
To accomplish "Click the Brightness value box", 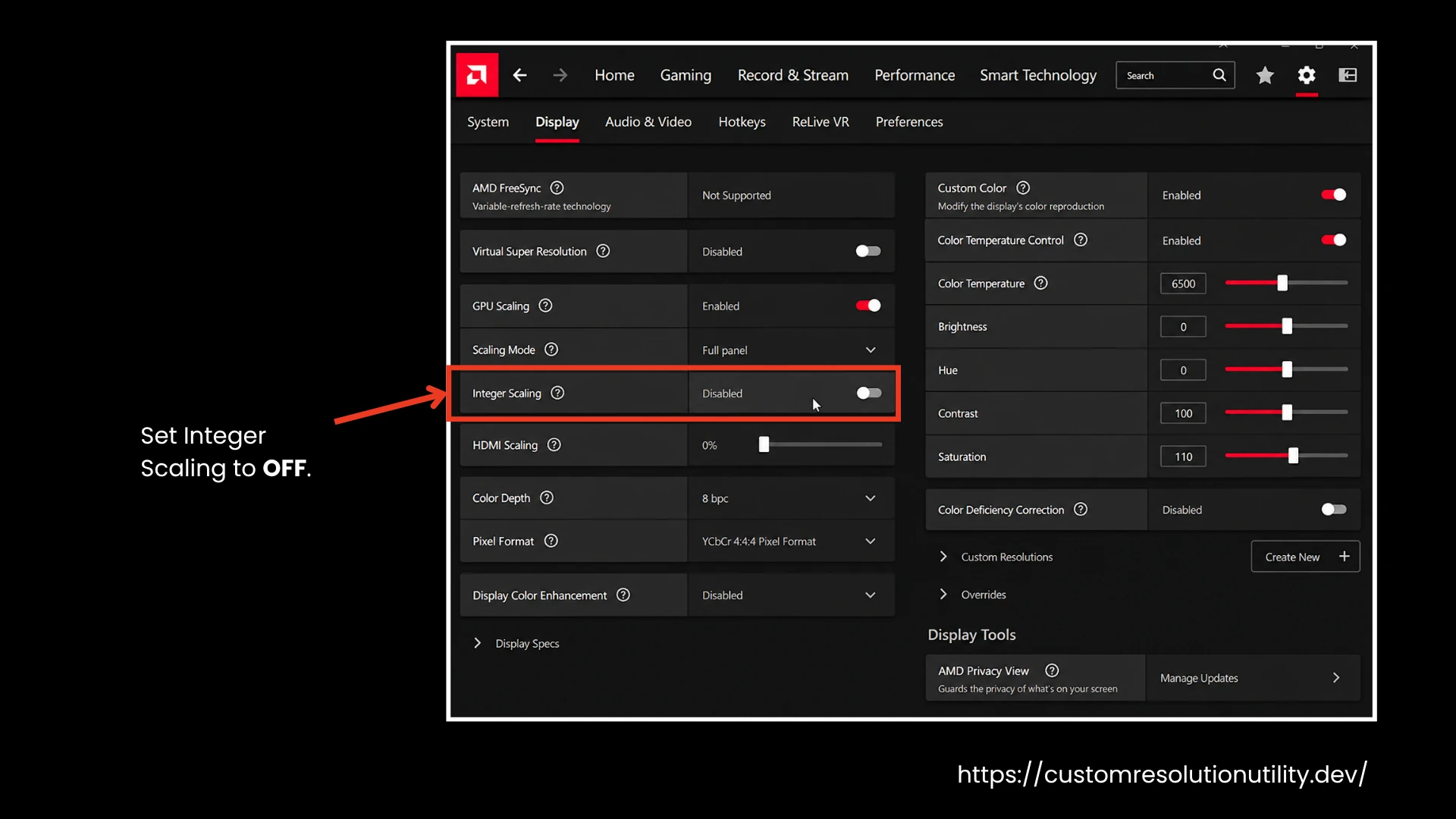I will [x=1183, y=327].
